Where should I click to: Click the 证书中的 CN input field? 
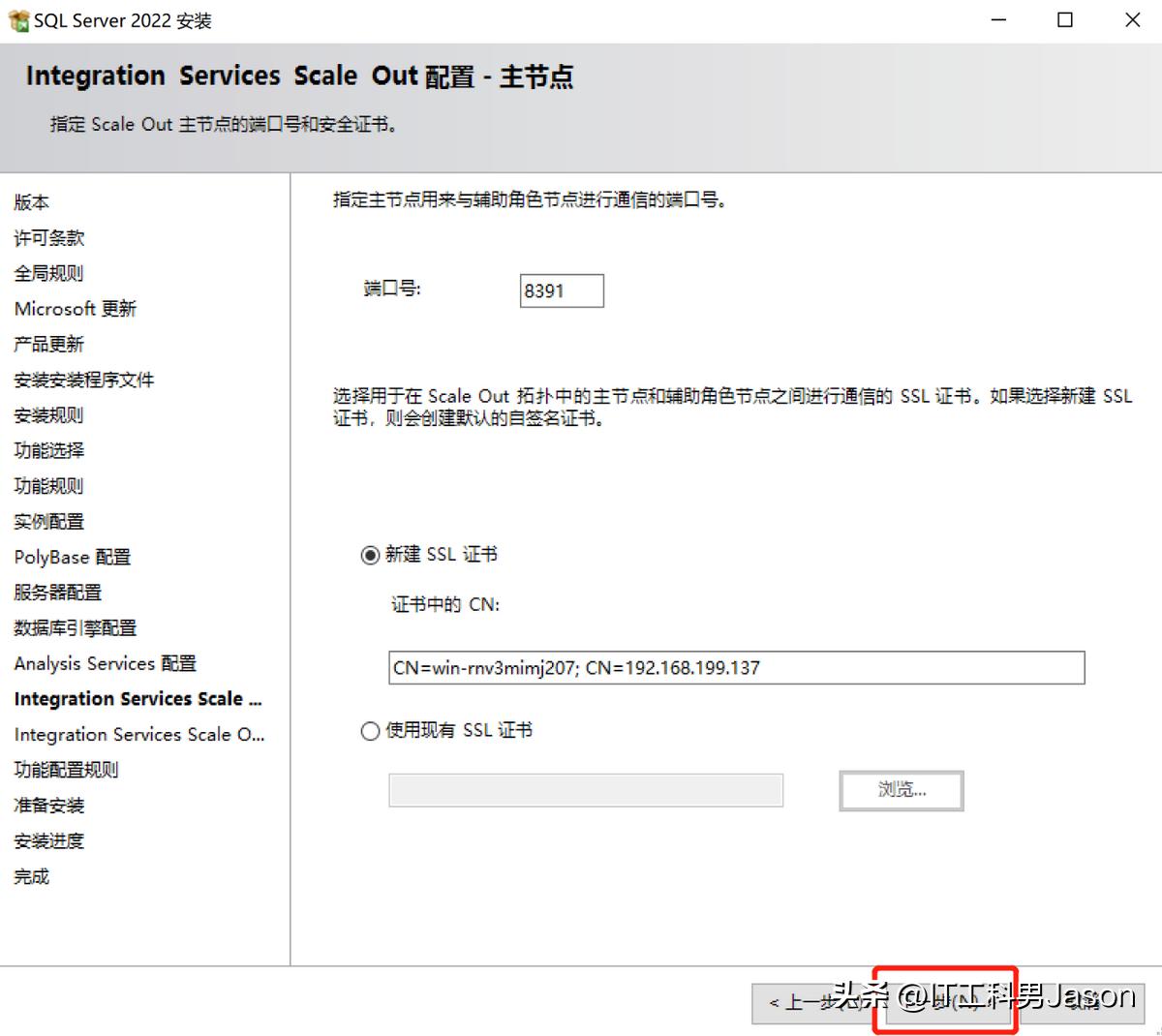pos(736,667)
